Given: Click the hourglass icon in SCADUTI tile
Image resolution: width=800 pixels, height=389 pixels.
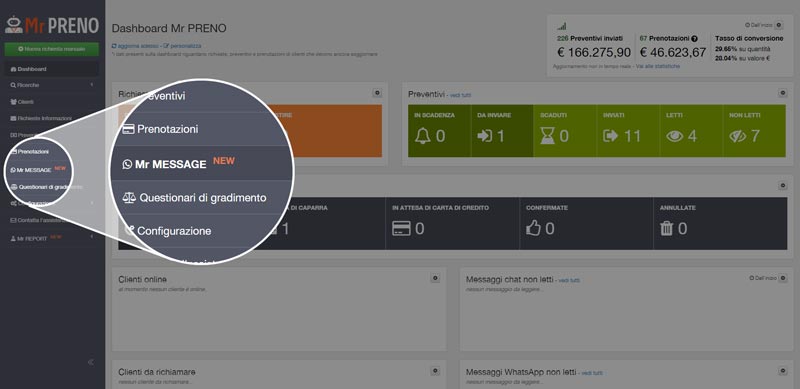Looking at the screenshot, I should pyautogui.click(x=547, y=136).
